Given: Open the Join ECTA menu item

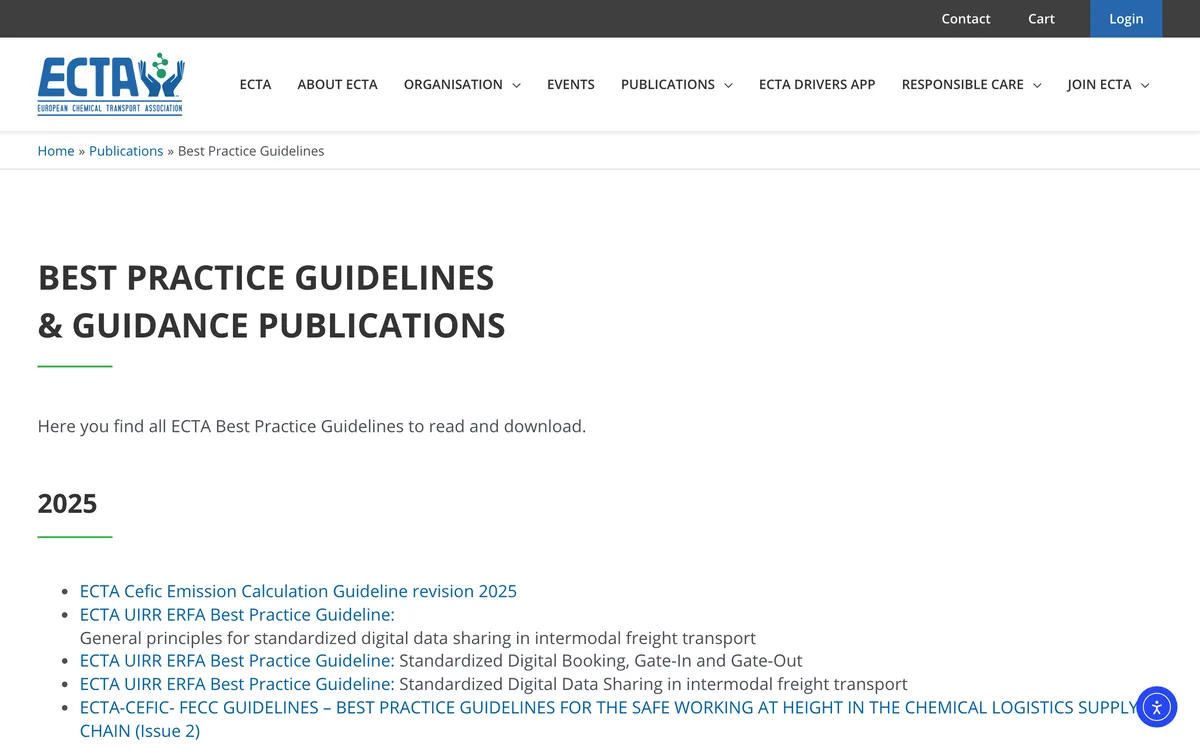Looking at the screenshot, I should point(1099,85).
